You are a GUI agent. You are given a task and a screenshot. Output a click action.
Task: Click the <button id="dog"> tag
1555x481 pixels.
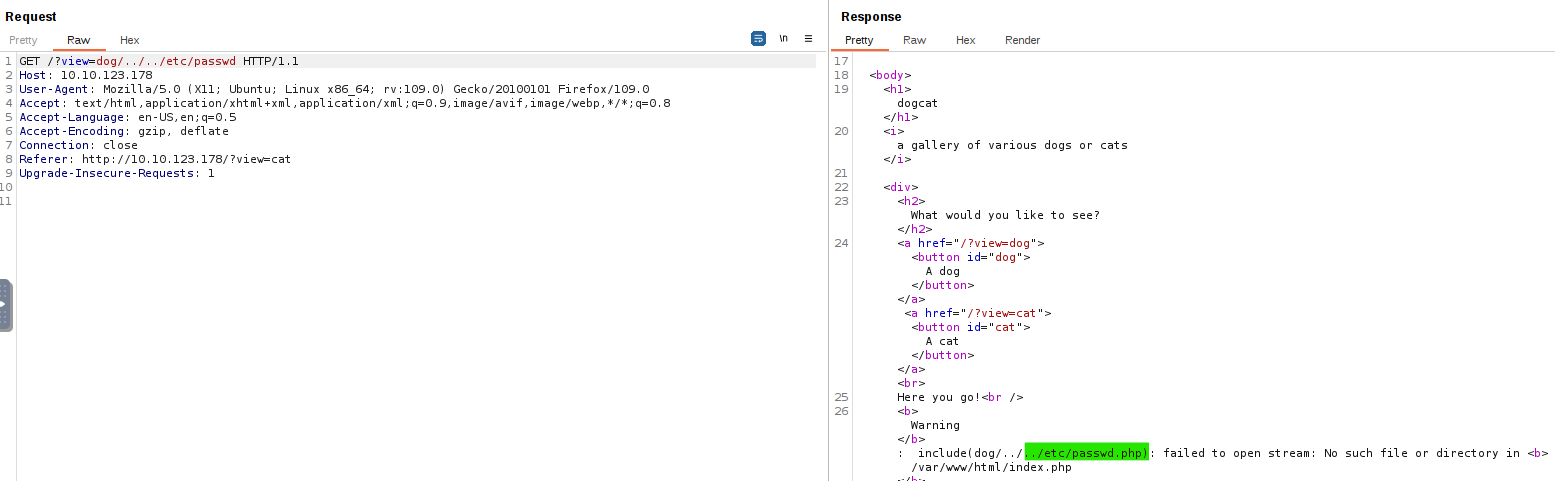970,257
